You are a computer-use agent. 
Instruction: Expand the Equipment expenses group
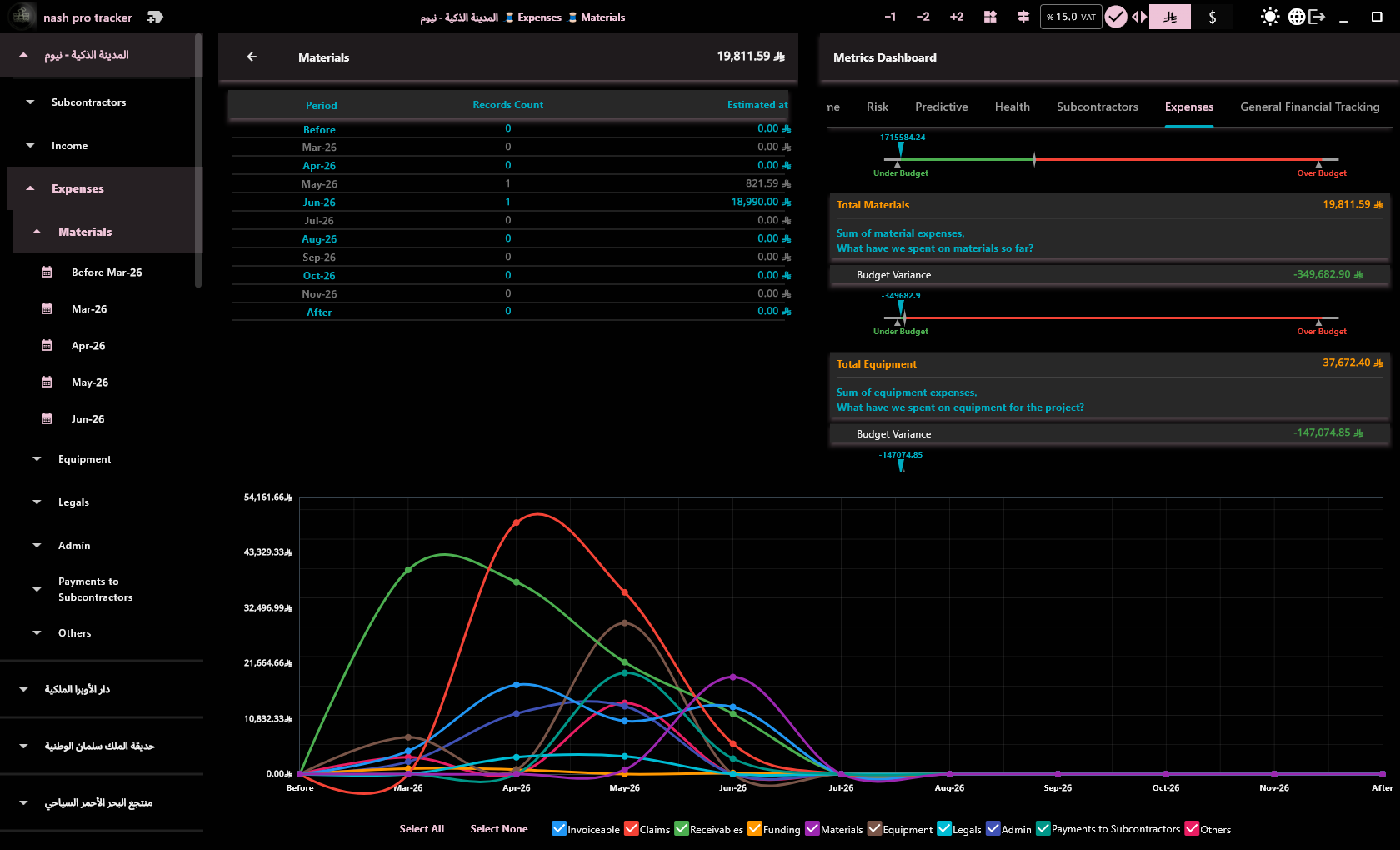pyautogui.click(x=84, y=459)
